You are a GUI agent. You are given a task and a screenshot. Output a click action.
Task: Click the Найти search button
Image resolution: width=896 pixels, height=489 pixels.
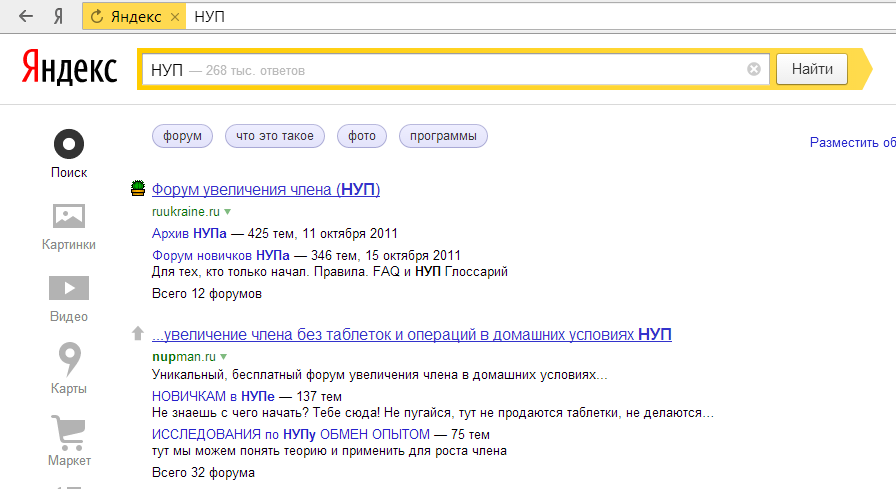click(811, 69)
